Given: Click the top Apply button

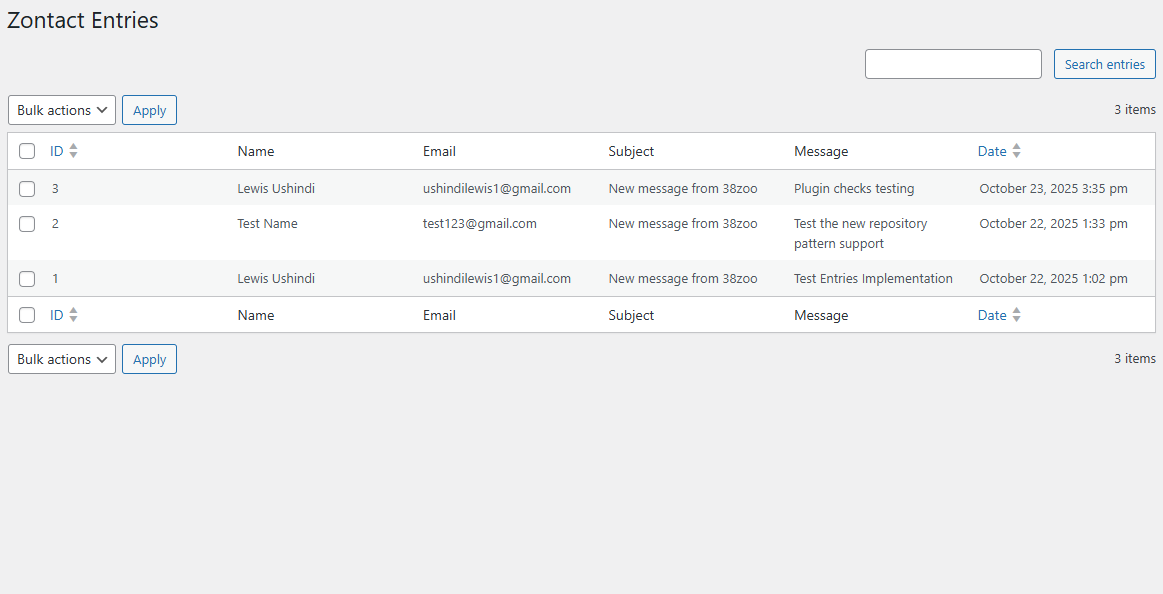Looking at the screenshot, I should (148, 110).
